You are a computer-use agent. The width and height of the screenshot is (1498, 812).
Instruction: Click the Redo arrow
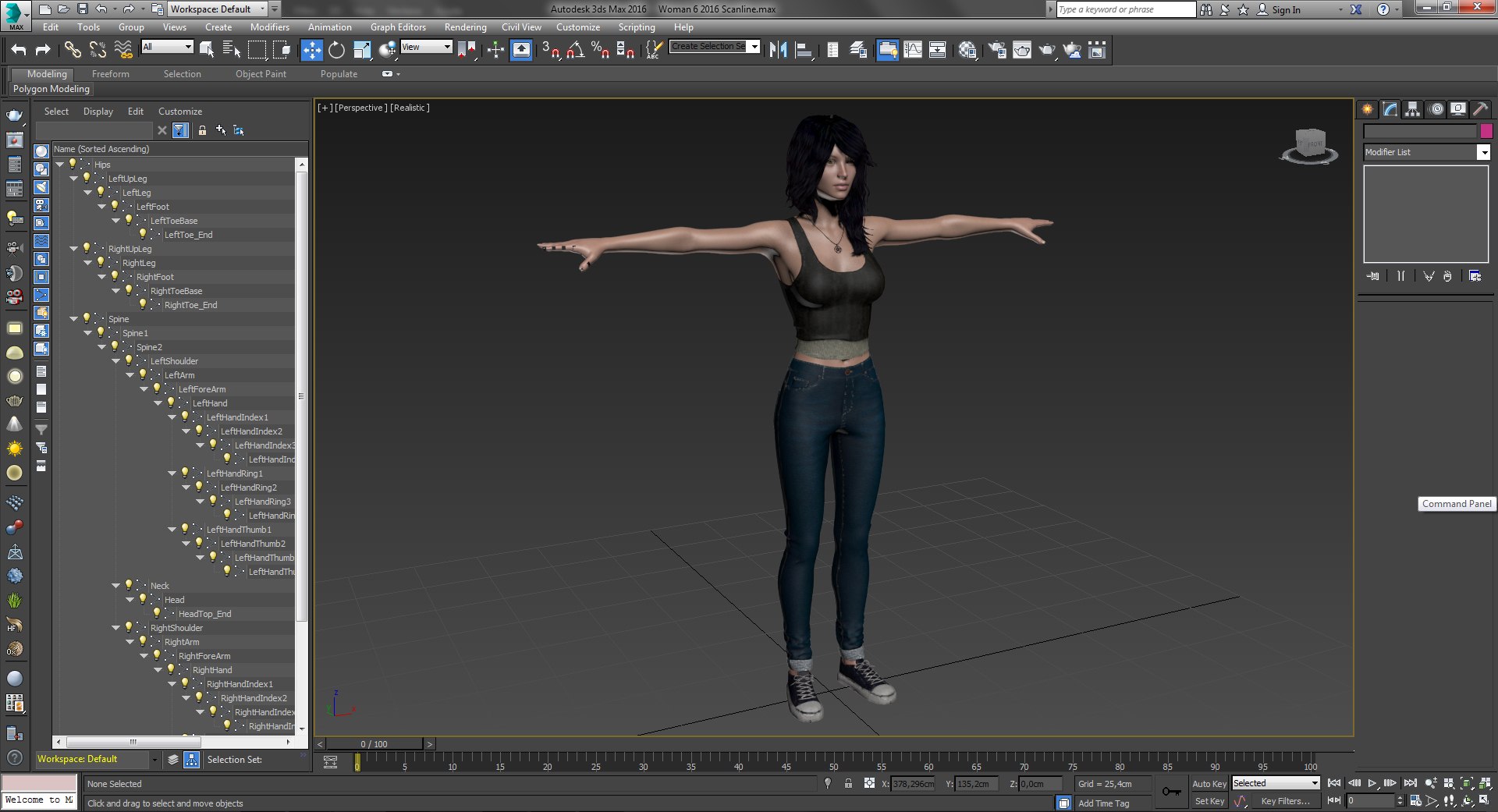tap(43, 51)
